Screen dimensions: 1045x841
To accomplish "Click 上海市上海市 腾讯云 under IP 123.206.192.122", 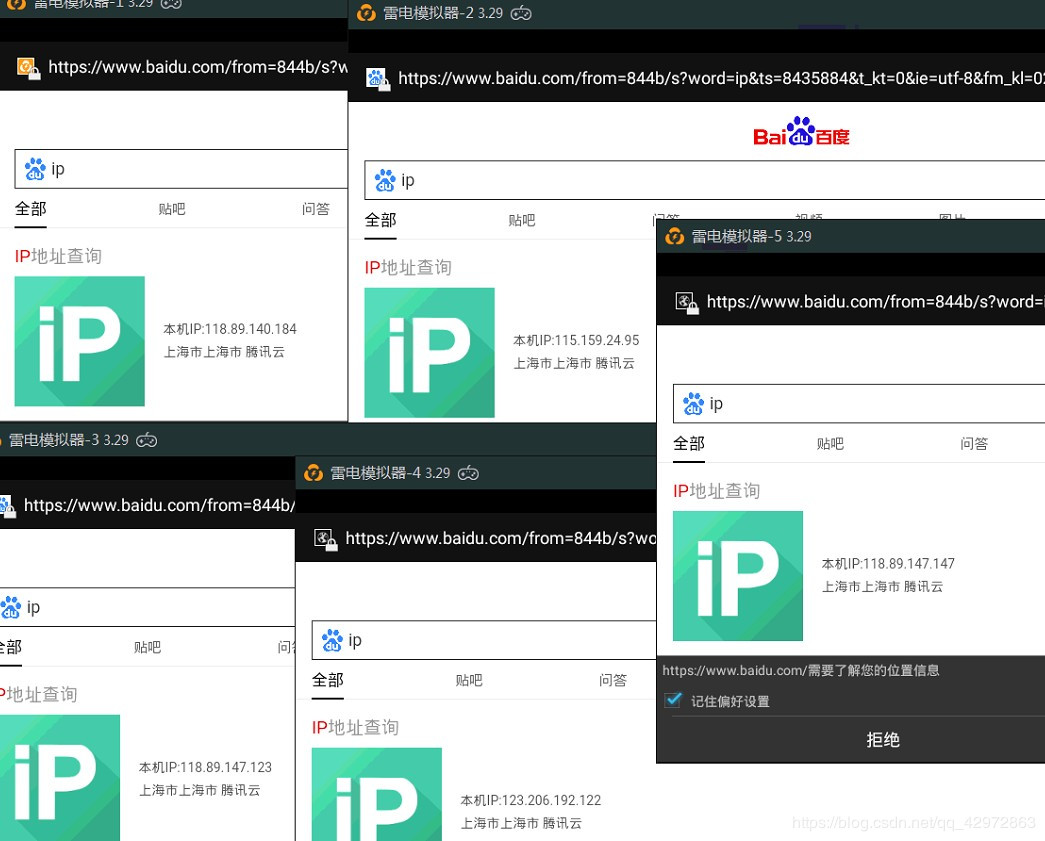I will click(521, 823).
